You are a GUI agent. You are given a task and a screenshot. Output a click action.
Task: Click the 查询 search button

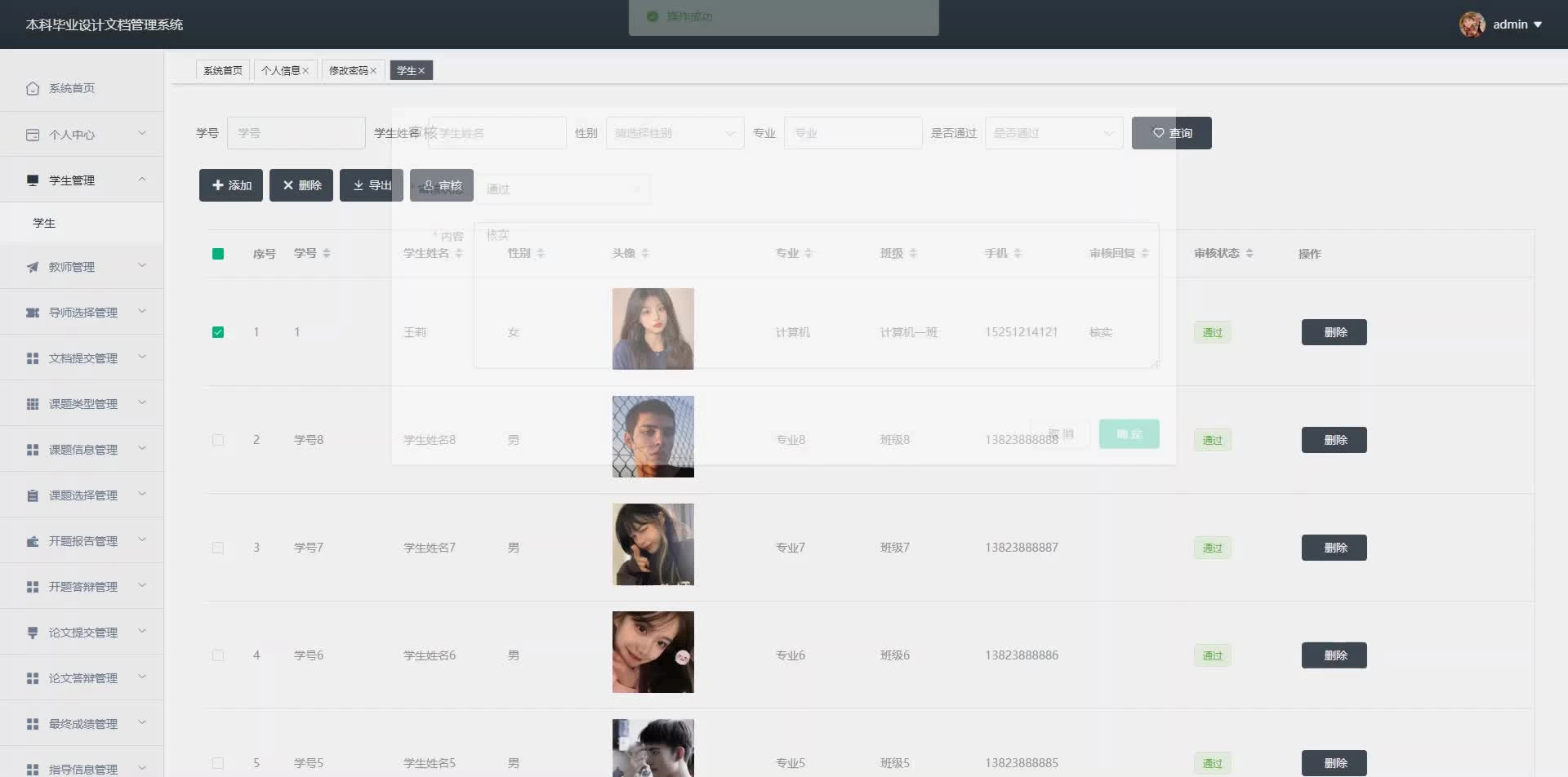1172,133
